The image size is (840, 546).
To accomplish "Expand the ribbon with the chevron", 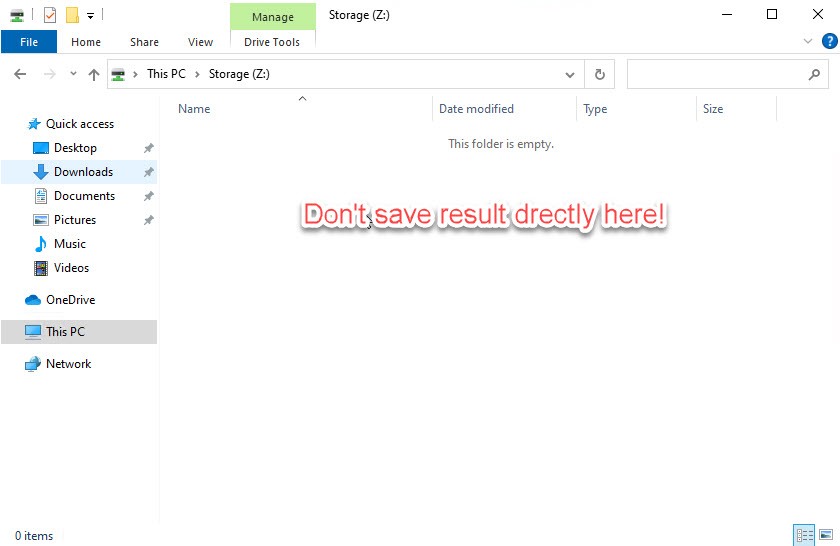I will click(808, 41).
